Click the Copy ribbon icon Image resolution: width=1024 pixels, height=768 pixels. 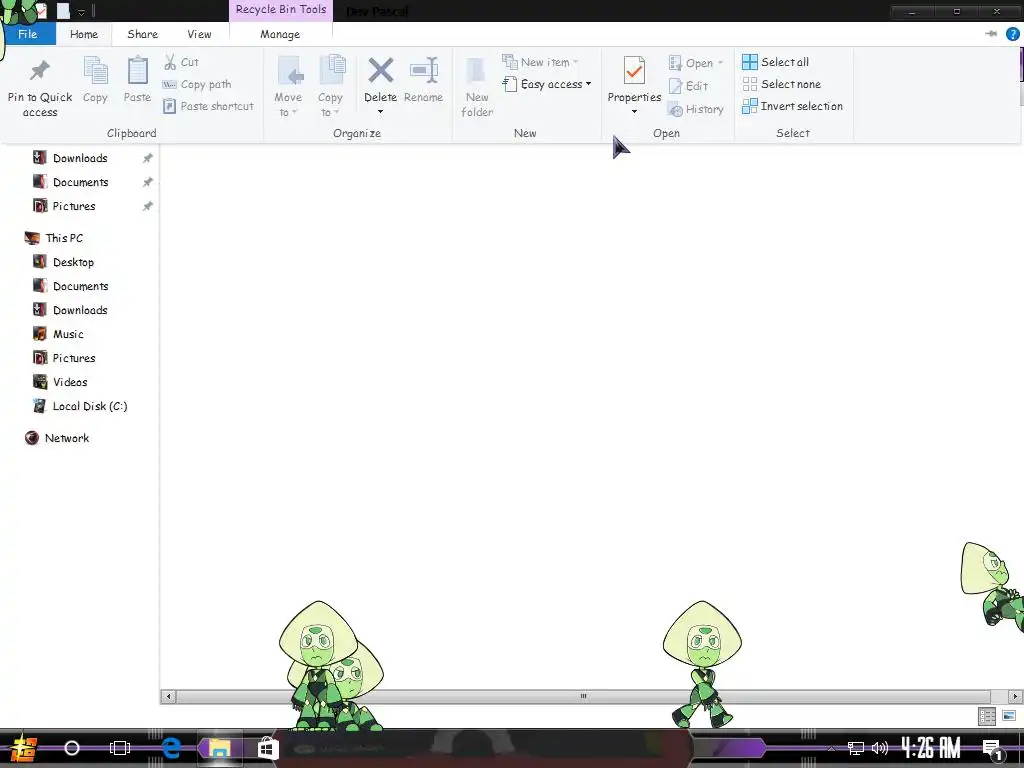95,80
